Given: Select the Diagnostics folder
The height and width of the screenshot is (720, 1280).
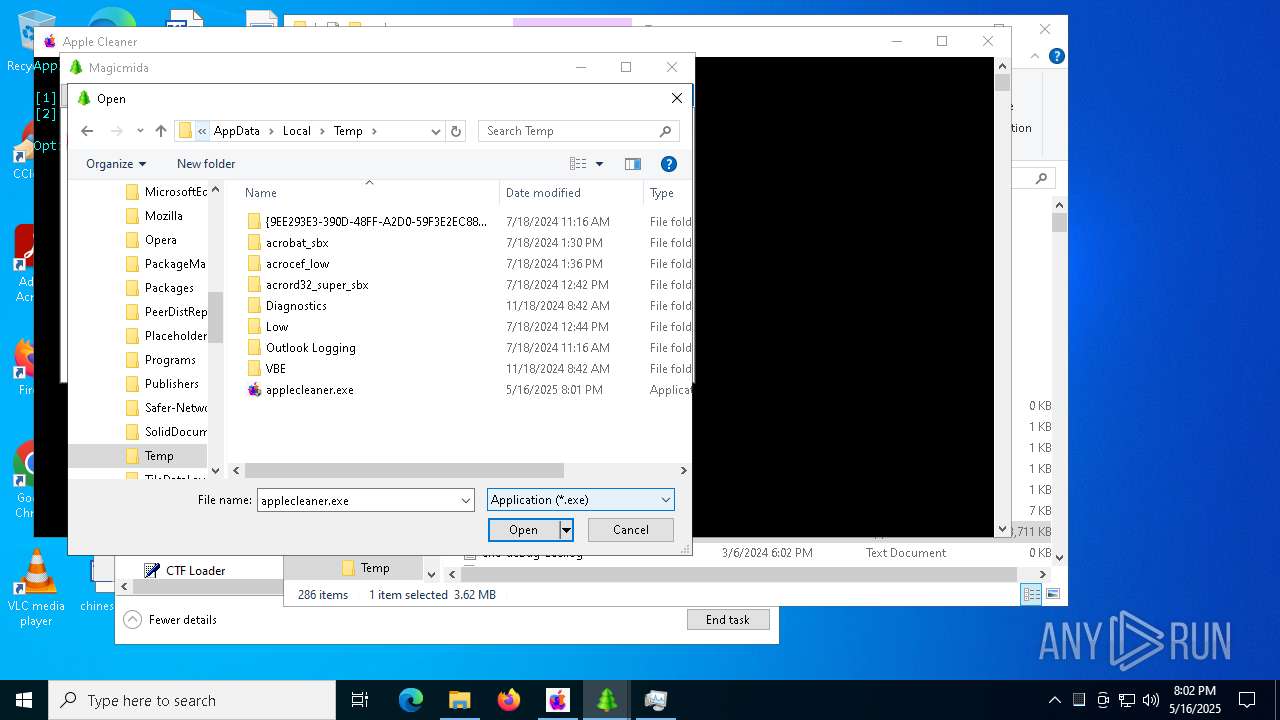Looking at the screenshot, I should 296,306.
